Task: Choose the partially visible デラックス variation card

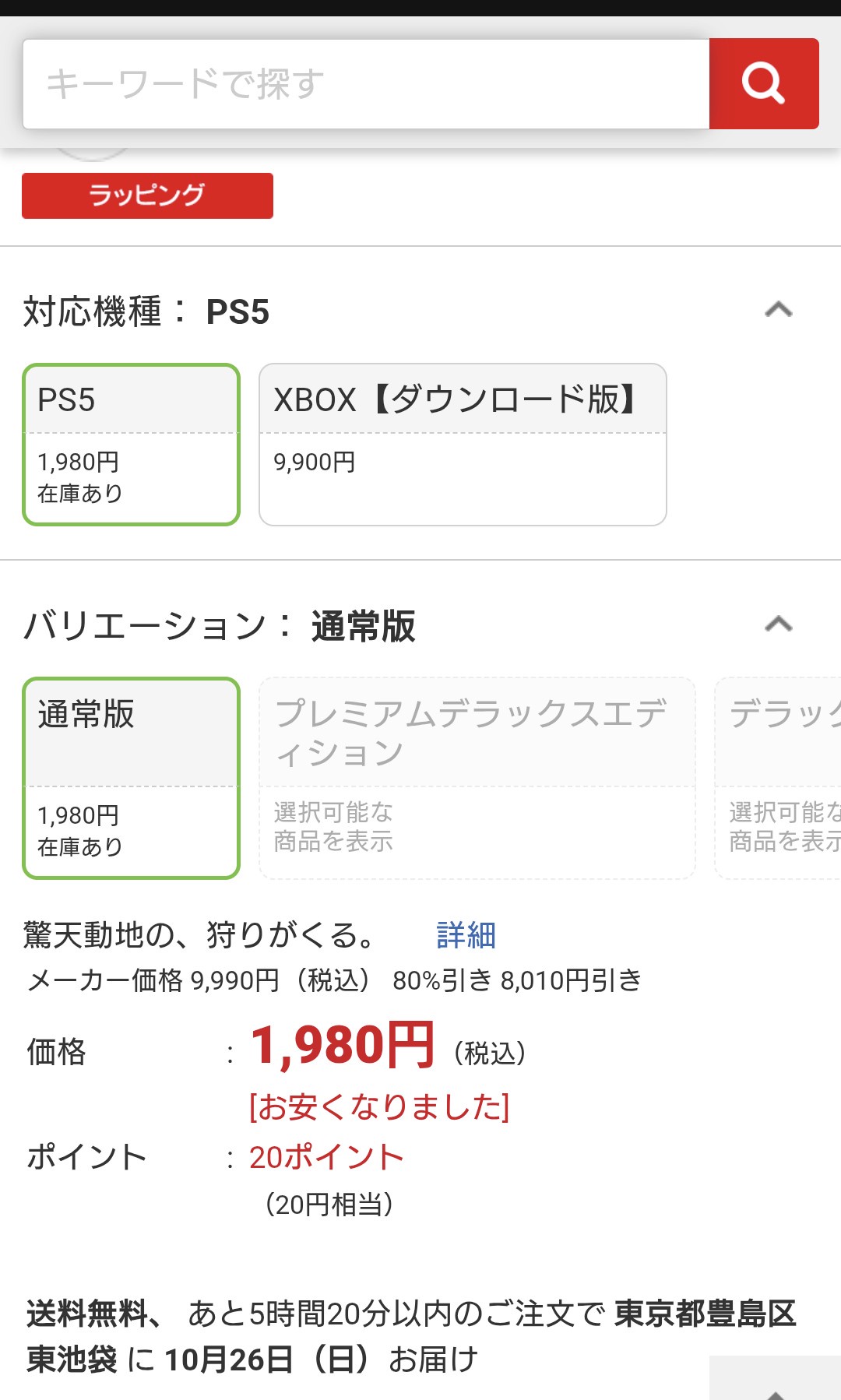Action: (x=779, y=777)
